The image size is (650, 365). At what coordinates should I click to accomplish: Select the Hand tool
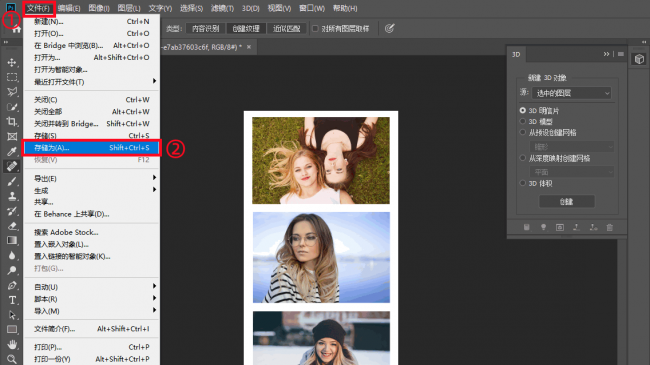[12, 345]
